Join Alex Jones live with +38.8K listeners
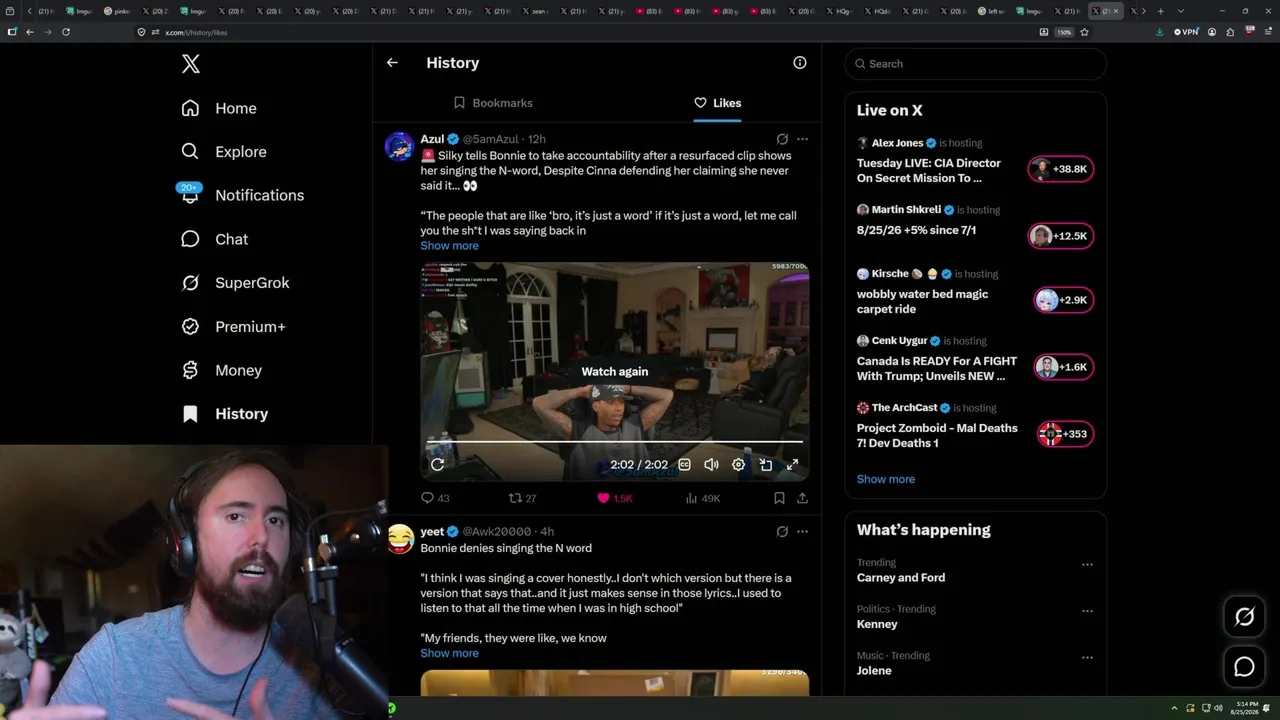 click(1061, 169)
